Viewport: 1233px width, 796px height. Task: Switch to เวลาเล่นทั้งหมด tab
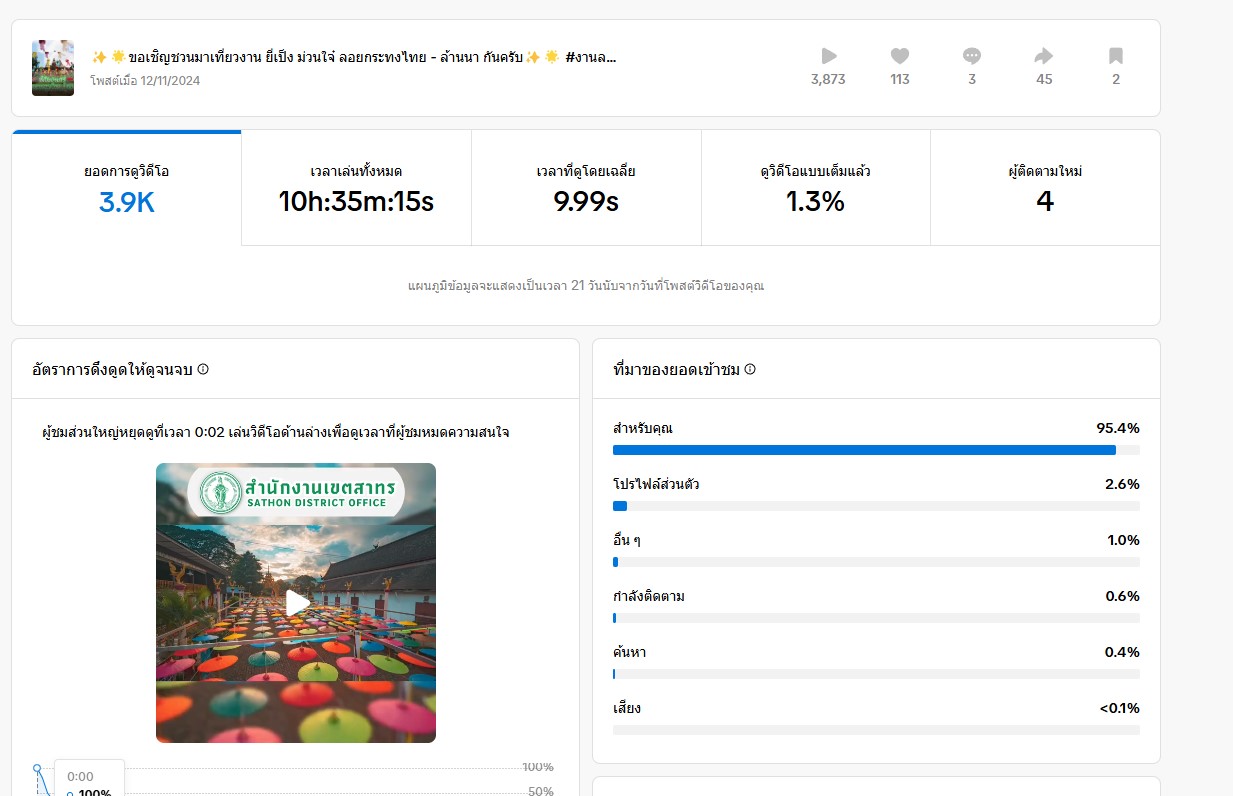[356, 188]
